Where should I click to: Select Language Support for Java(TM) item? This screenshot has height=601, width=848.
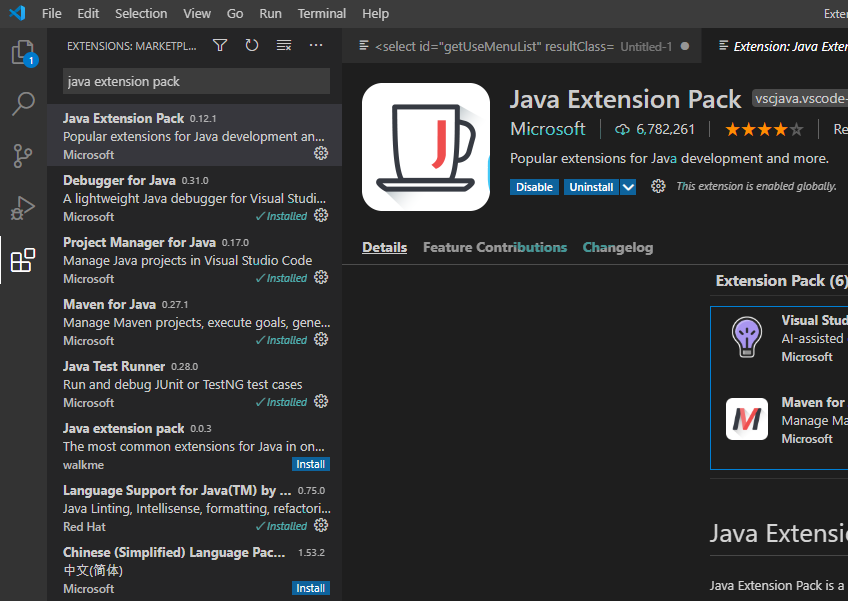point(195,507)
